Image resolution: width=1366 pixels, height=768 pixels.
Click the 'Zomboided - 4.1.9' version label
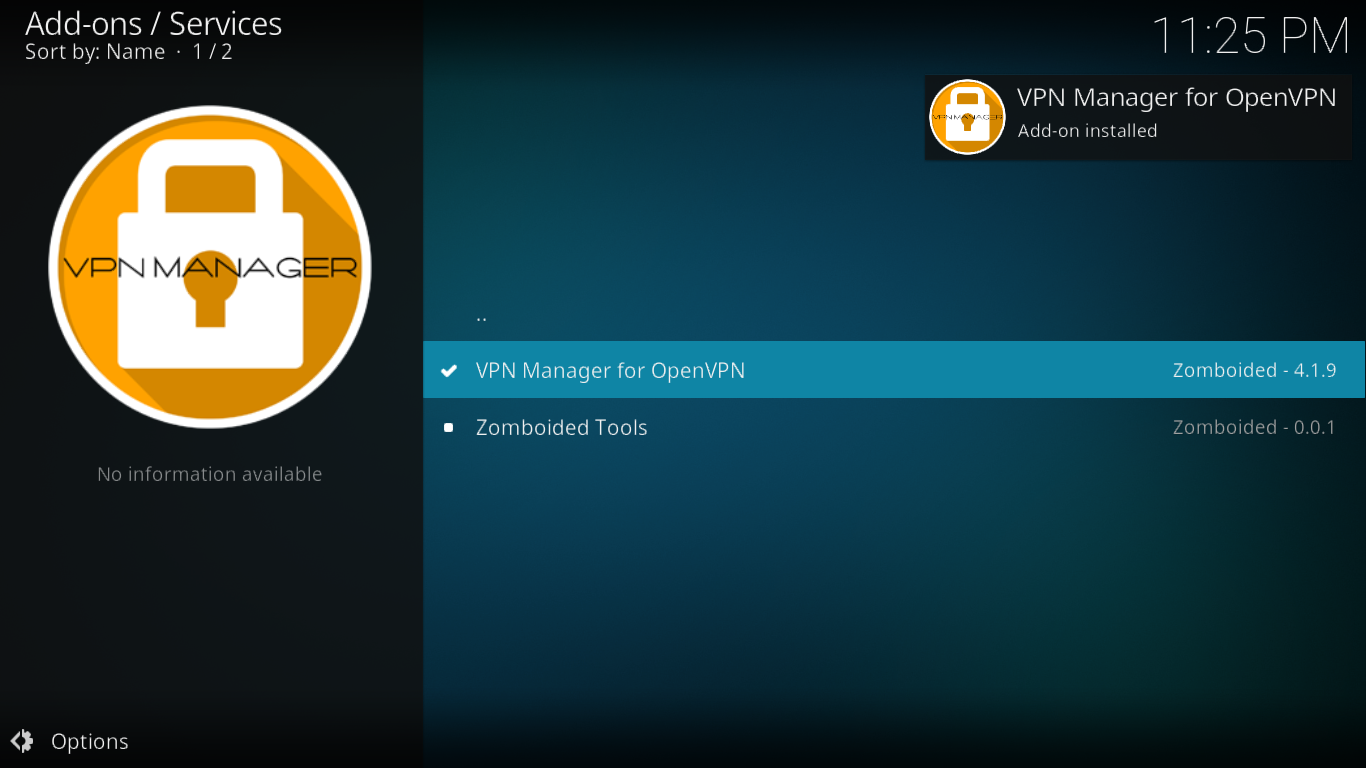point(1254,370)
